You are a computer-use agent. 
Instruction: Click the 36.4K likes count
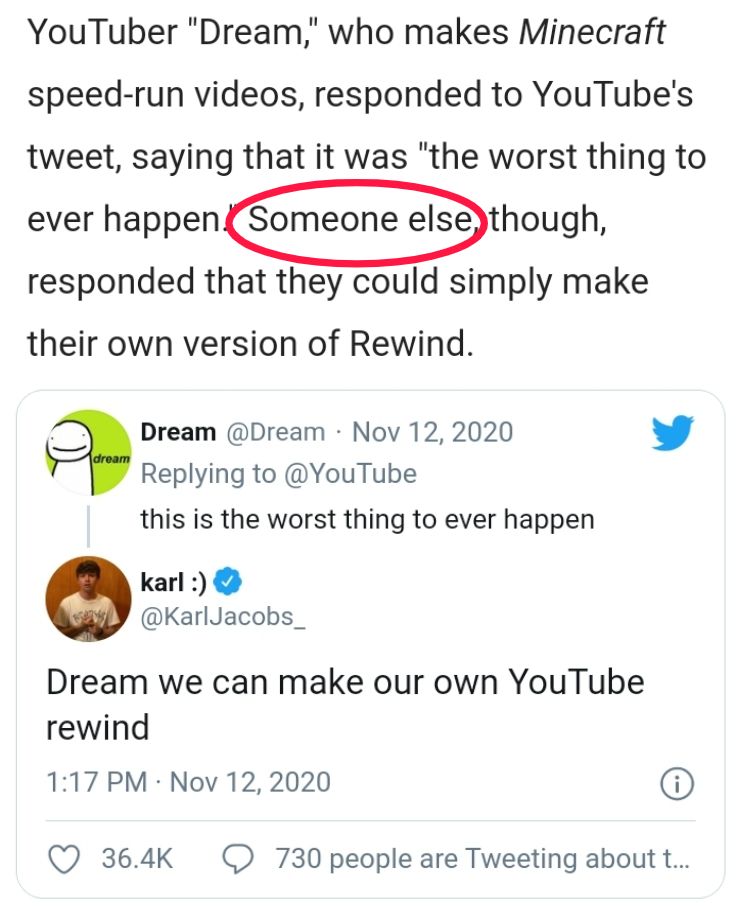point(138,858)
